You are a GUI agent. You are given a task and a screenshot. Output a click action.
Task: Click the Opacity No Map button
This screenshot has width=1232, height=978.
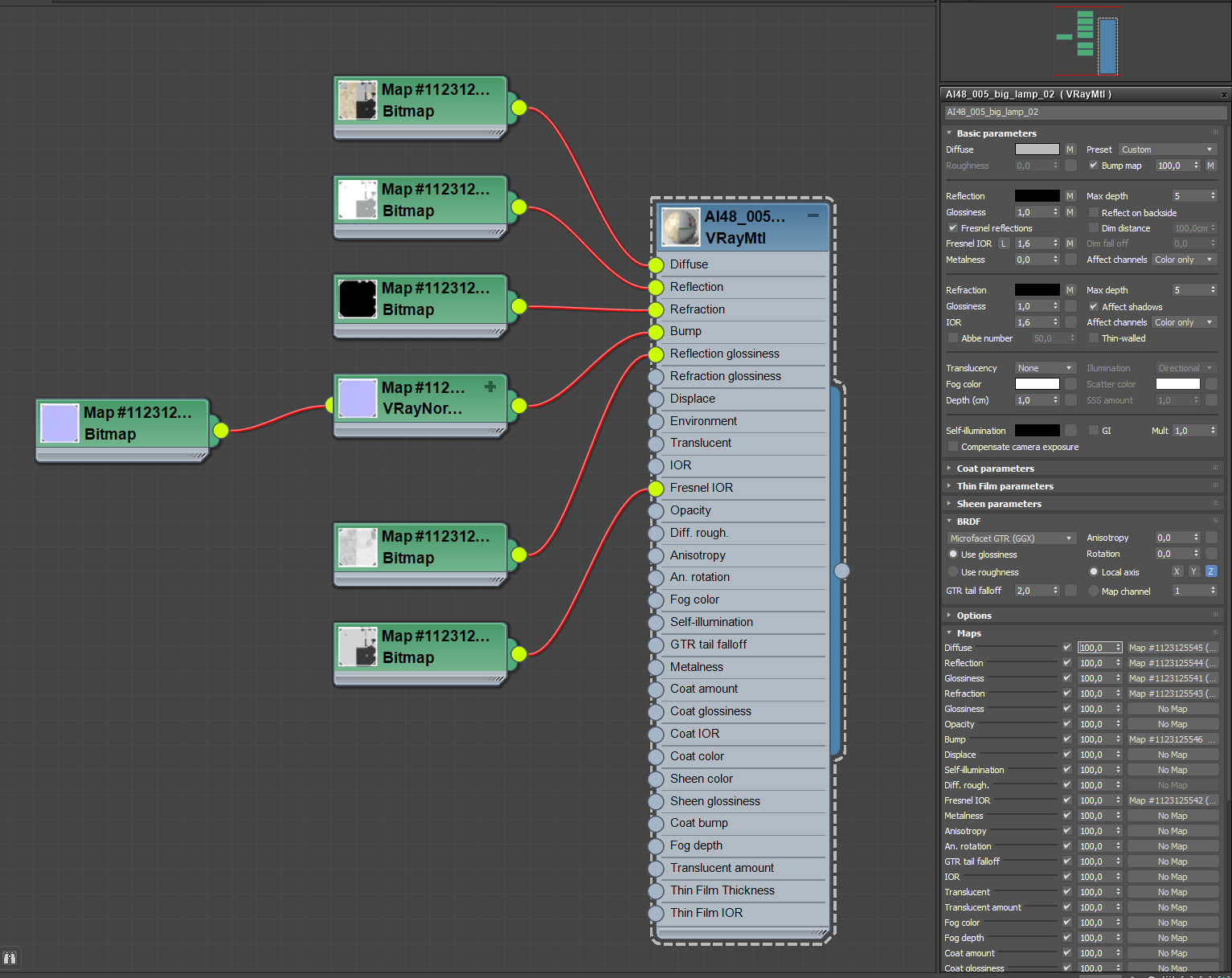click(x=1173, y=724)
